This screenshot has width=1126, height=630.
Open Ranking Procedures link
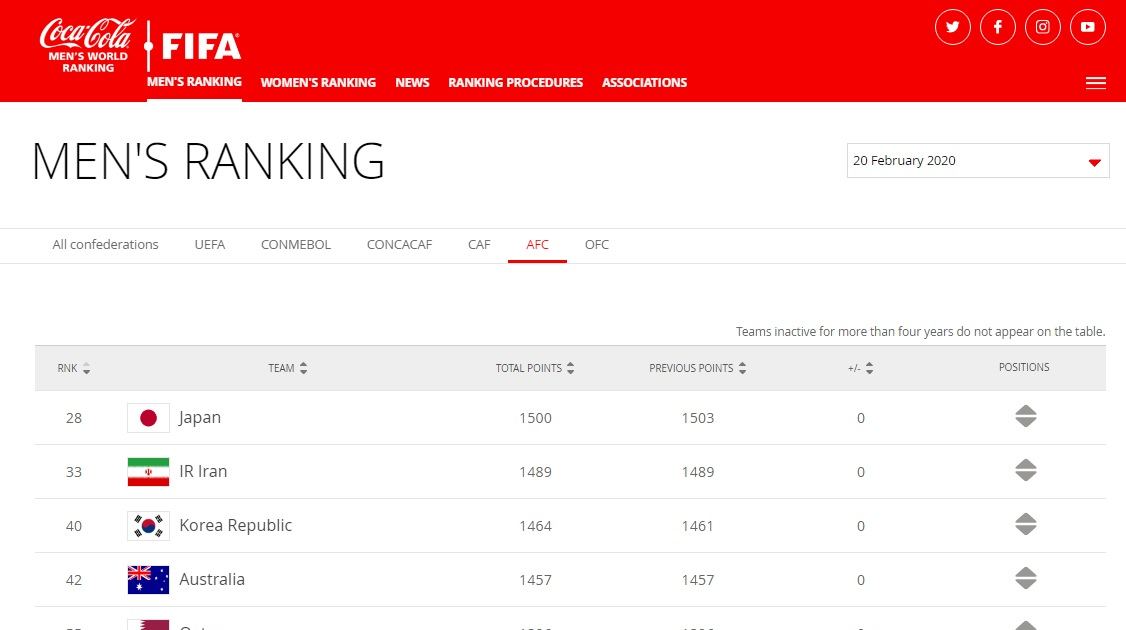click(x=515, y=83)
